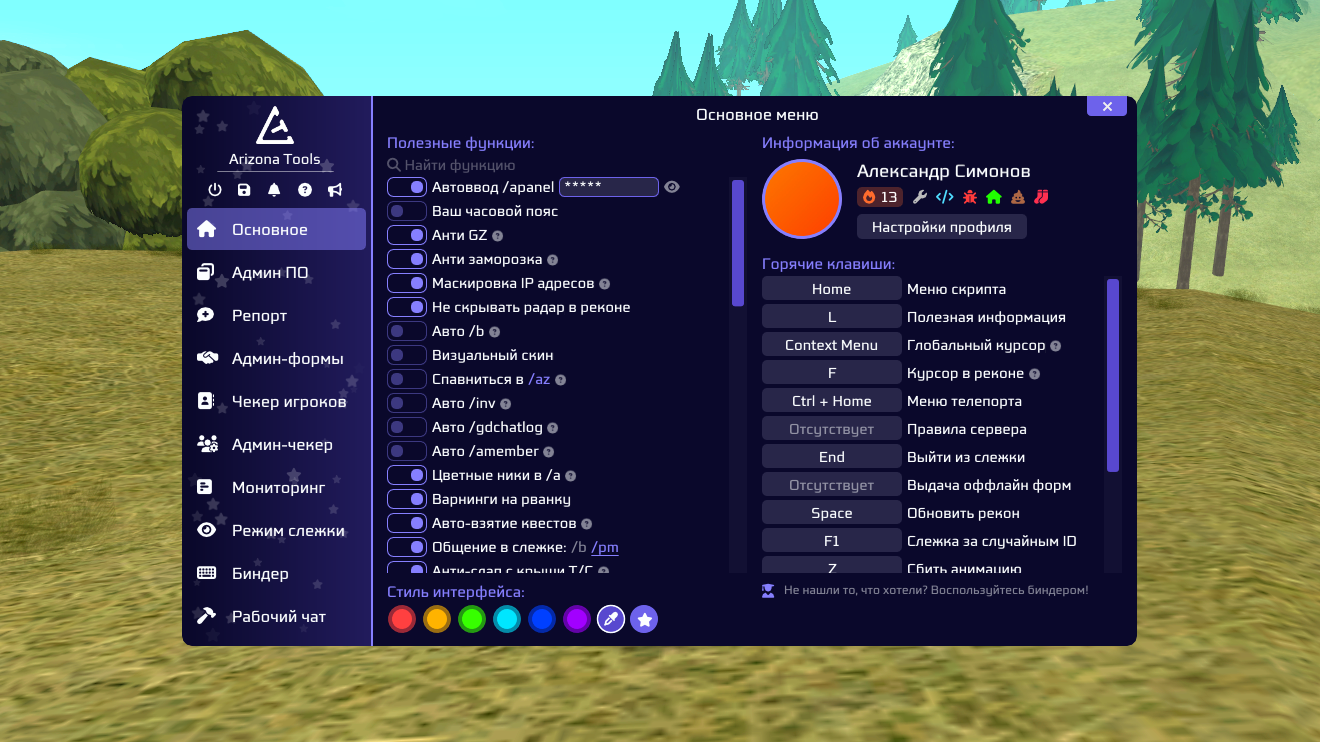The width and height of the screenshot is (1320, 742).
Task: Select the purple interface style swatch
Action: [x=576, y=620]
